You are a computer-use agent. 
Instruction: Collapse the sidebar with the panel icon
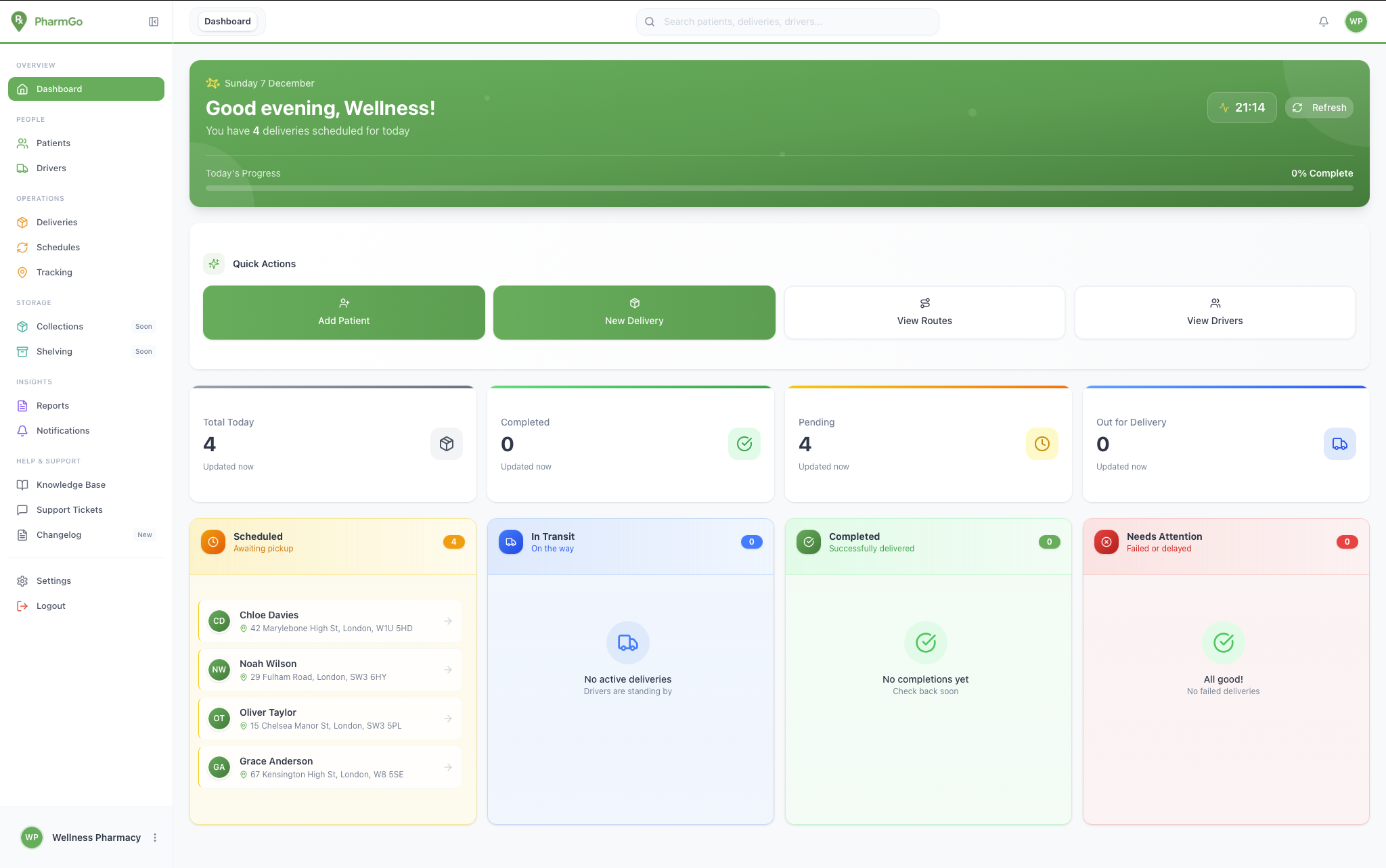point(154,22)
